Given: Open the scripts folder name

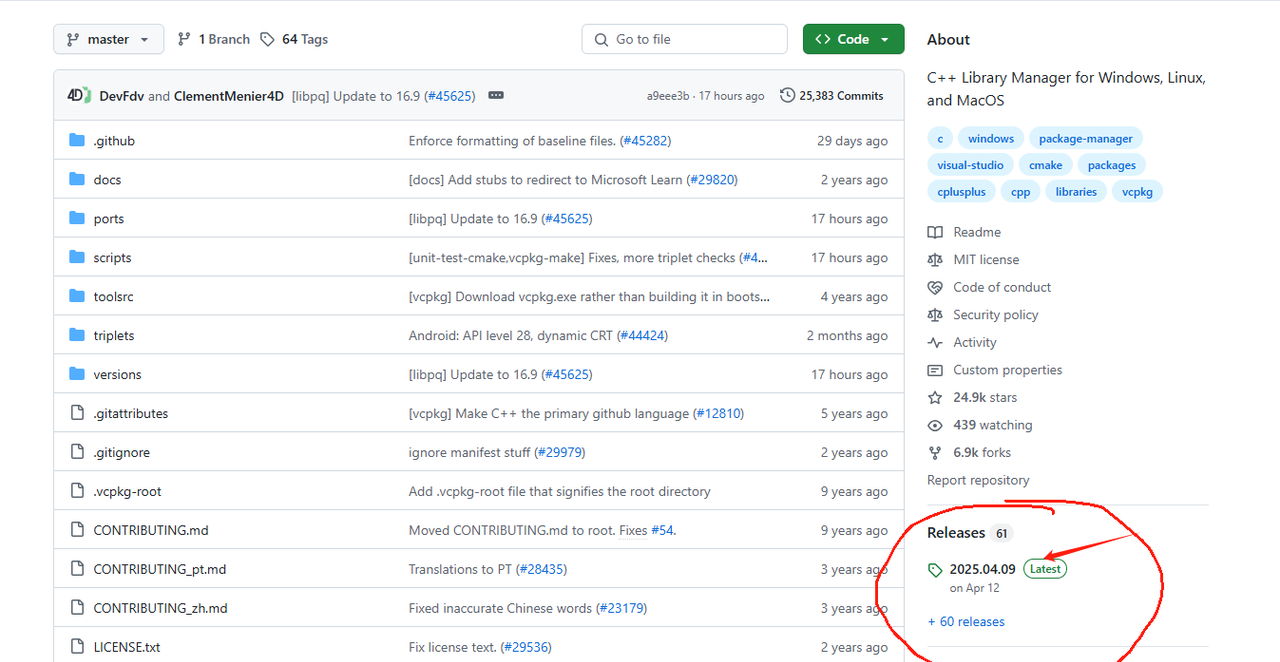Looking at the screenshot, I should 112,258.
